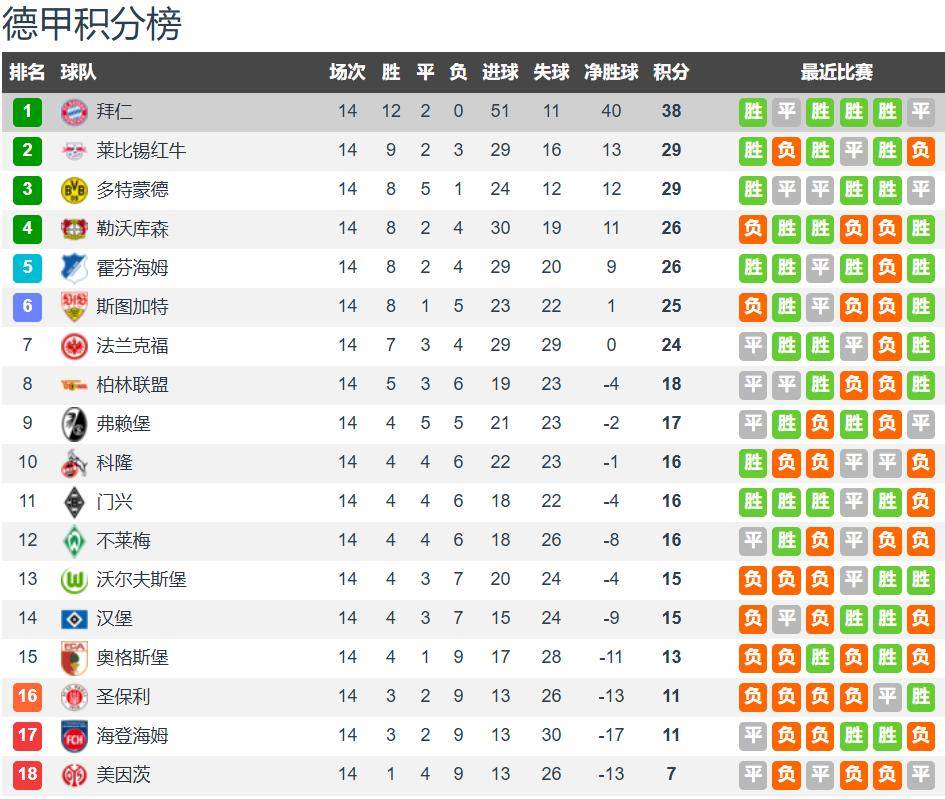Click the green rank 1 badge
Viewport: 945px width, 799px height.
coord(27,111)
